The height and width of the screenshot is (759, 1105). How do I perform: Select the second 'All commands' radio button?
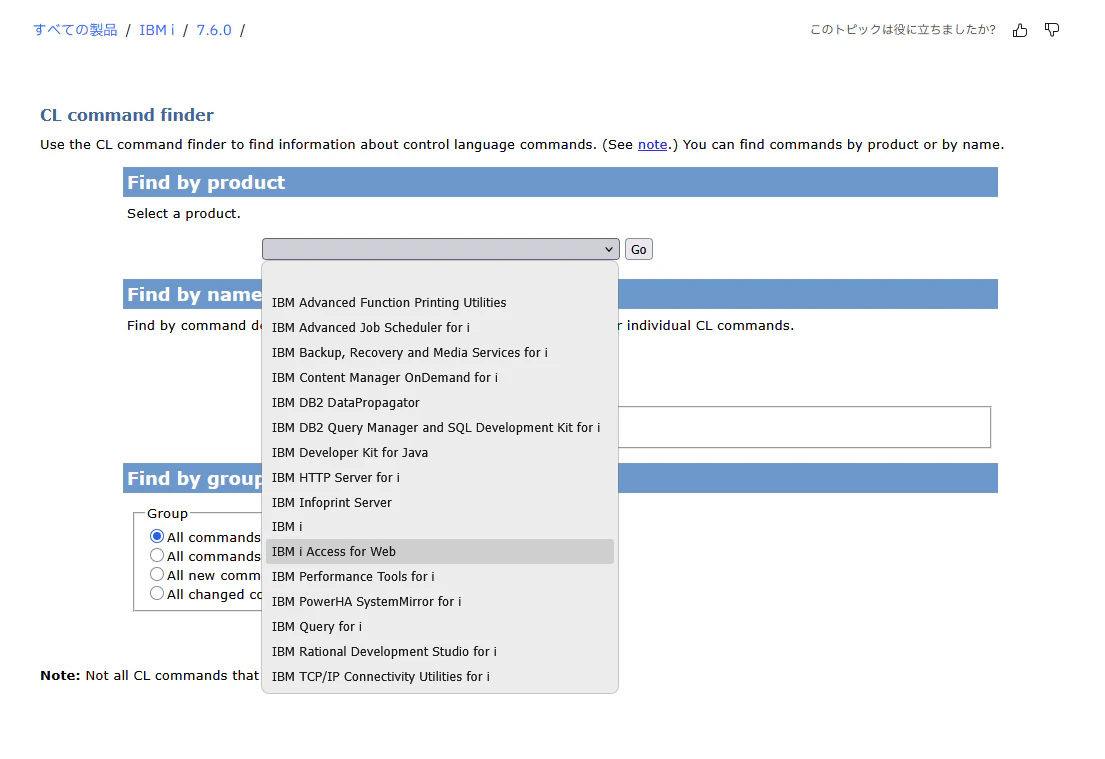click(x=157, y=555)
